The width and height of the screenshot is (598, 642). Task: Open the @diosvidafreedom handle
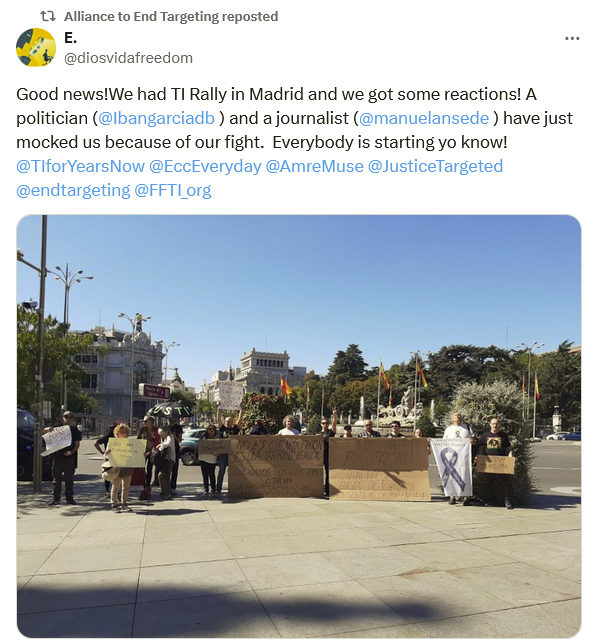[128, 58]
